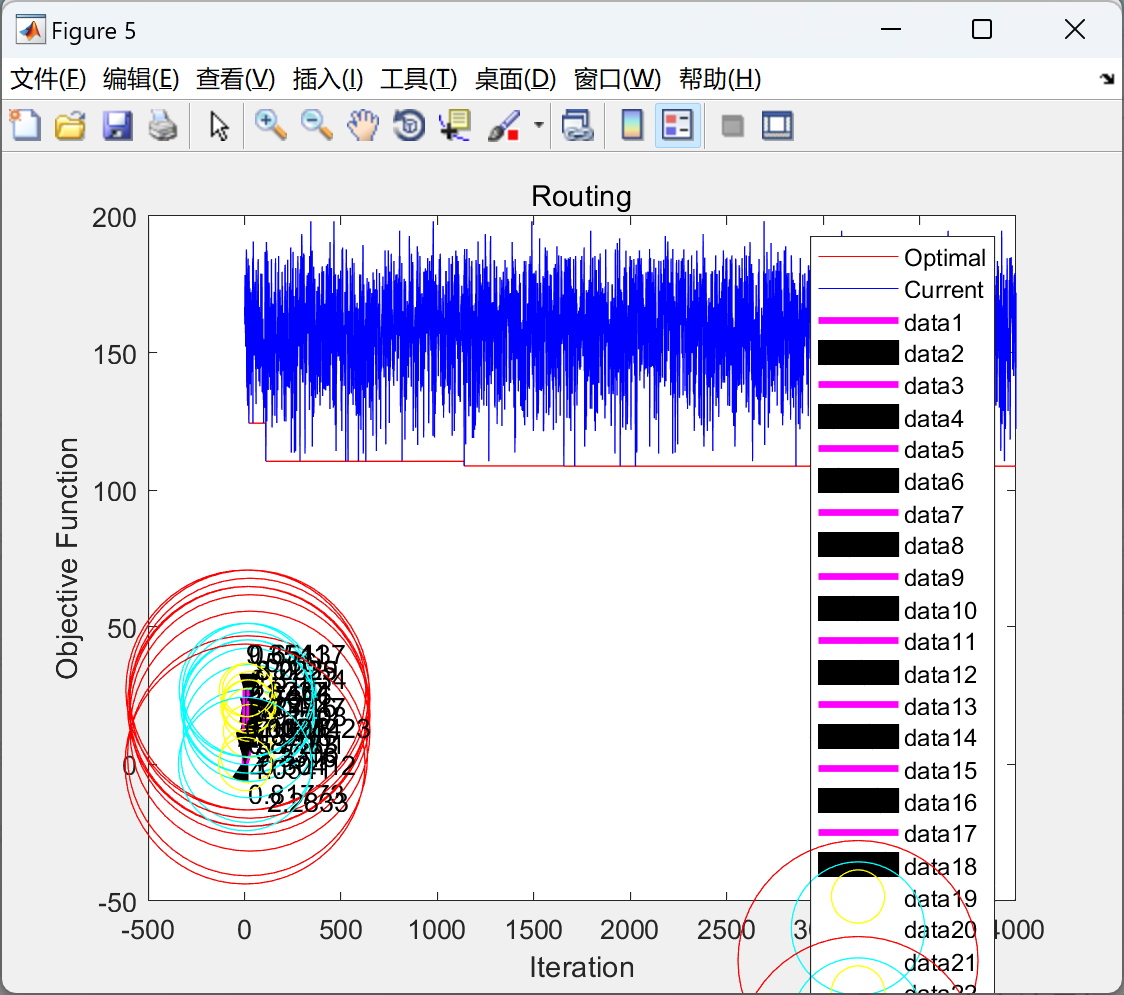Maximize the Figure 5 window

point(982,29)
